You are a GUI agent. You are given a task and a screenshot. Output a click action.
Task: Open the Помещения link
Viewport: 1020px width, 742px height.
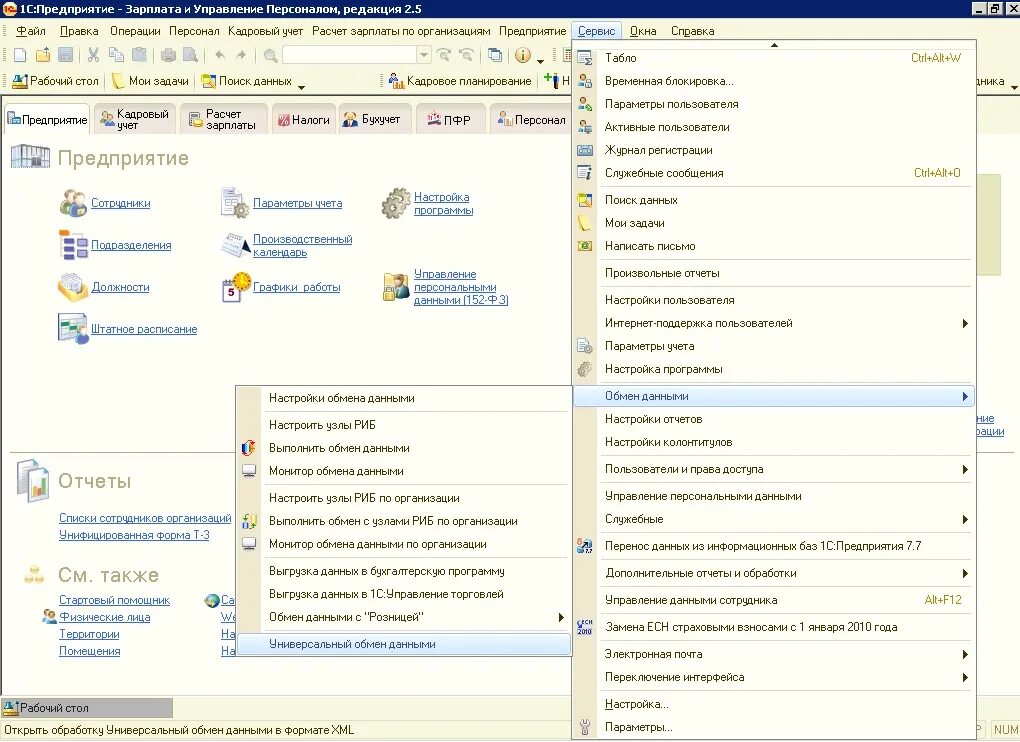pos(90,650)
